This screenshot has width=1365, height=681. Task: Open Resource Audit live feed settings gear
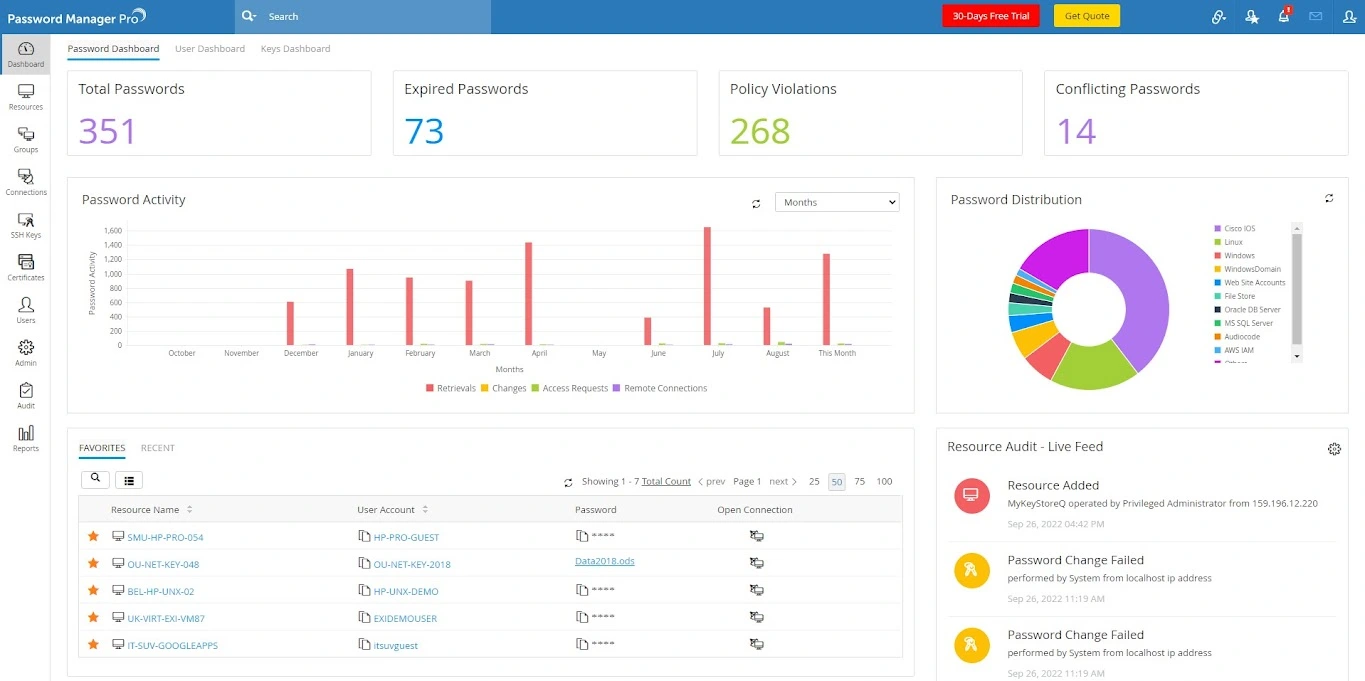(1334, 449)
